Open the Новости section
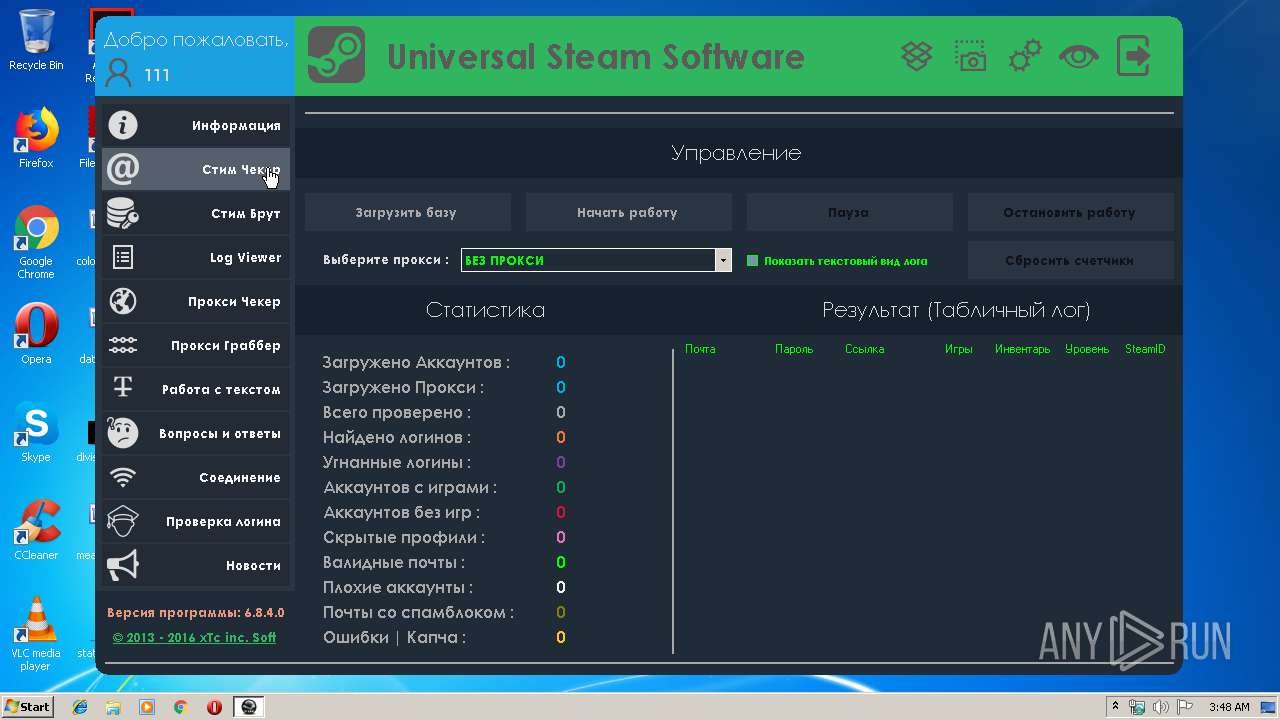 click(x=196, y=566)
